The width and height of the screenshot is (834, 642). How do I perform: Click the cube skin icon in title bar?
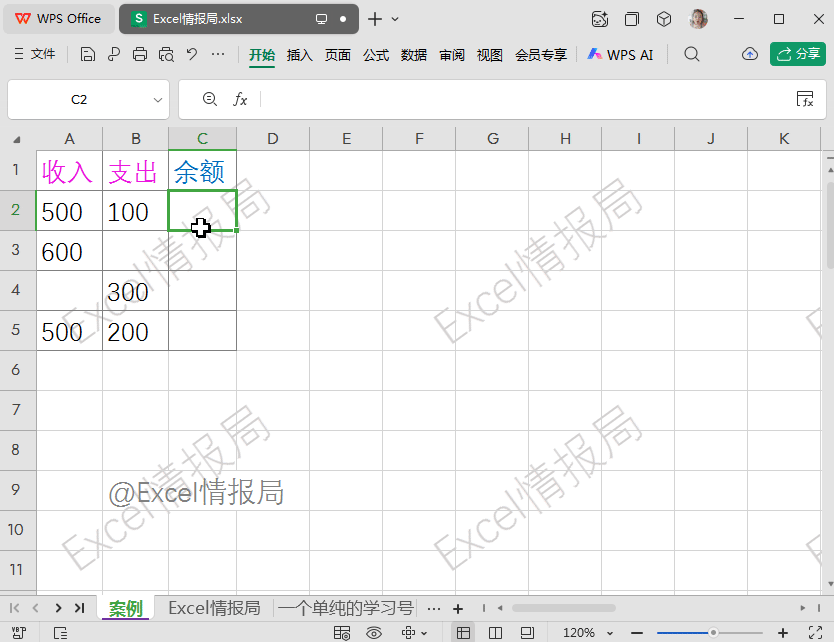point(663,20)
